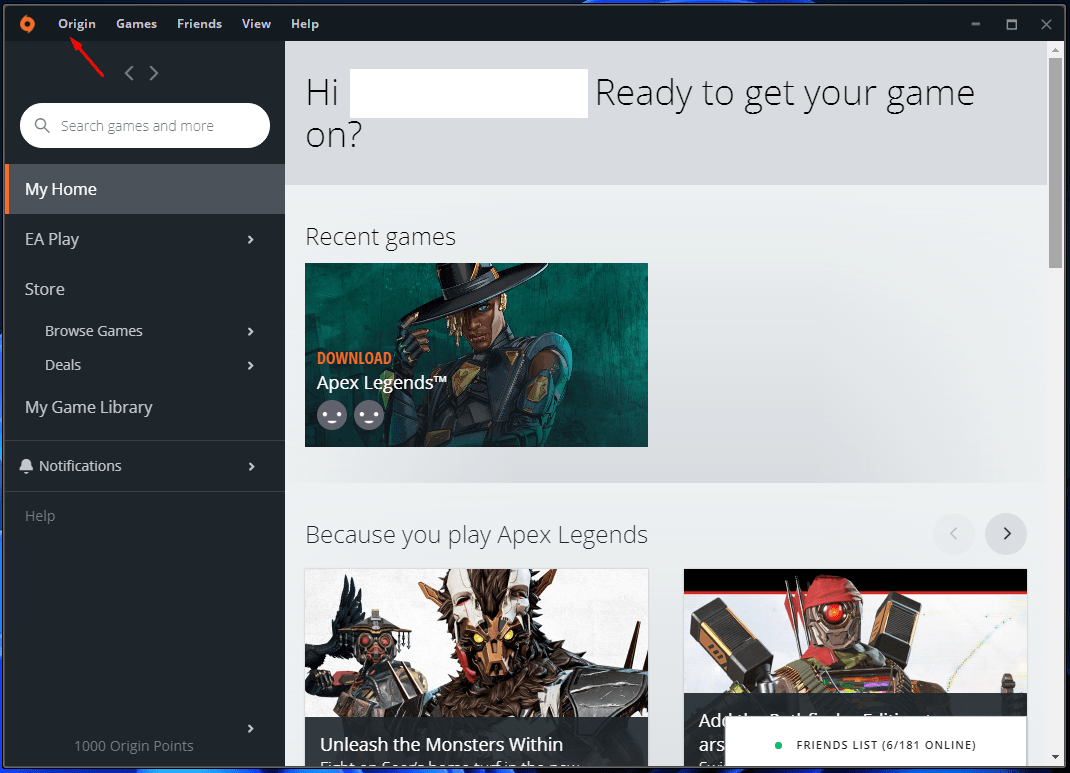
Task: Minimize the Origin window
Action: click(976, 24)
